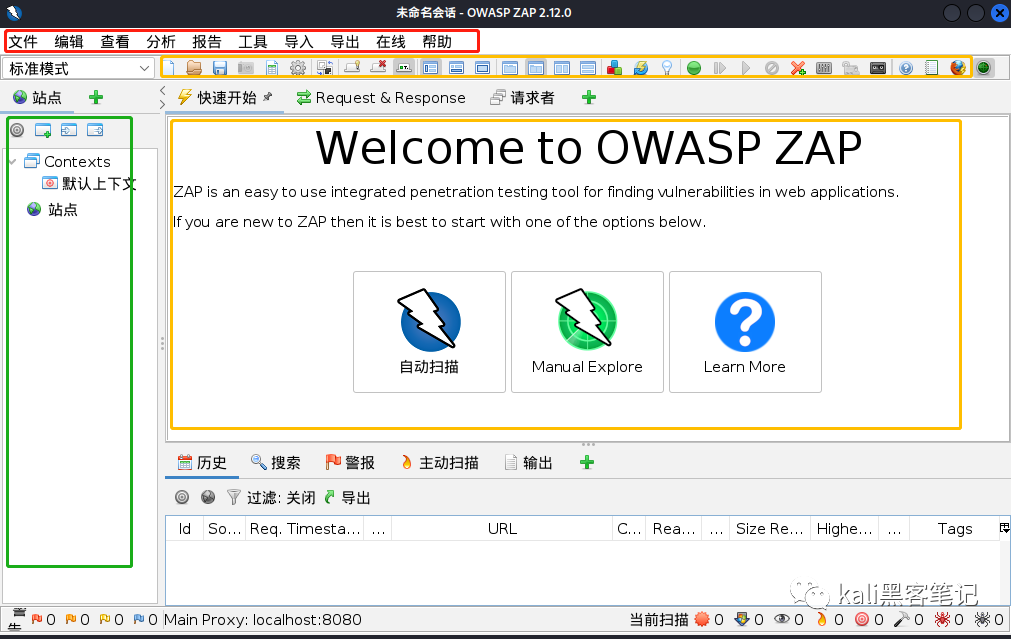Click 导出 in the history toolbar
Image resolution: width=1011 pixels, height=639 pixels.
point(348,498)
